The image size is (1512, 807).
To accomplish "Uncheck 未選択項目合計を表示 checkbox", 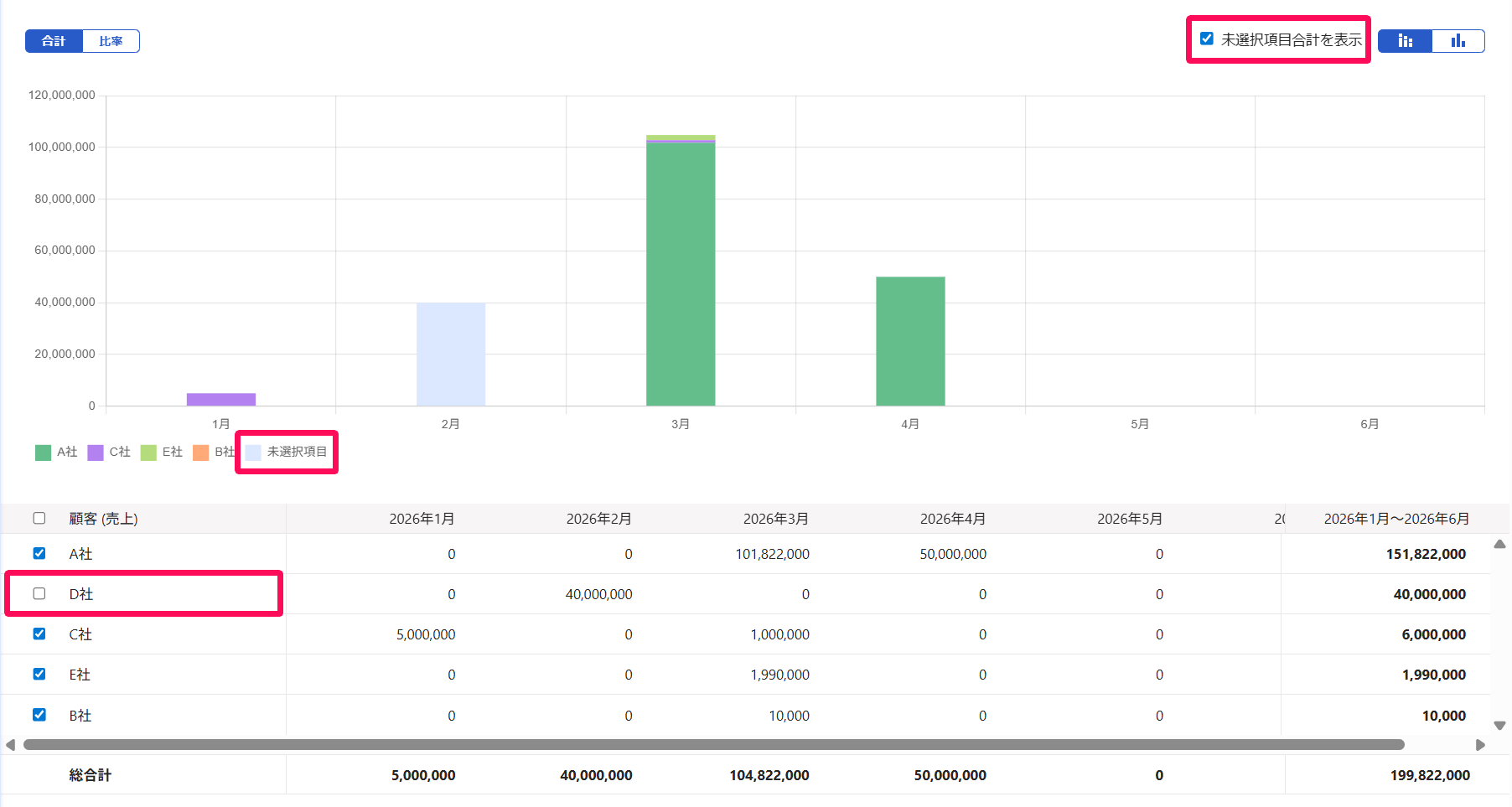I will 1207,39.
